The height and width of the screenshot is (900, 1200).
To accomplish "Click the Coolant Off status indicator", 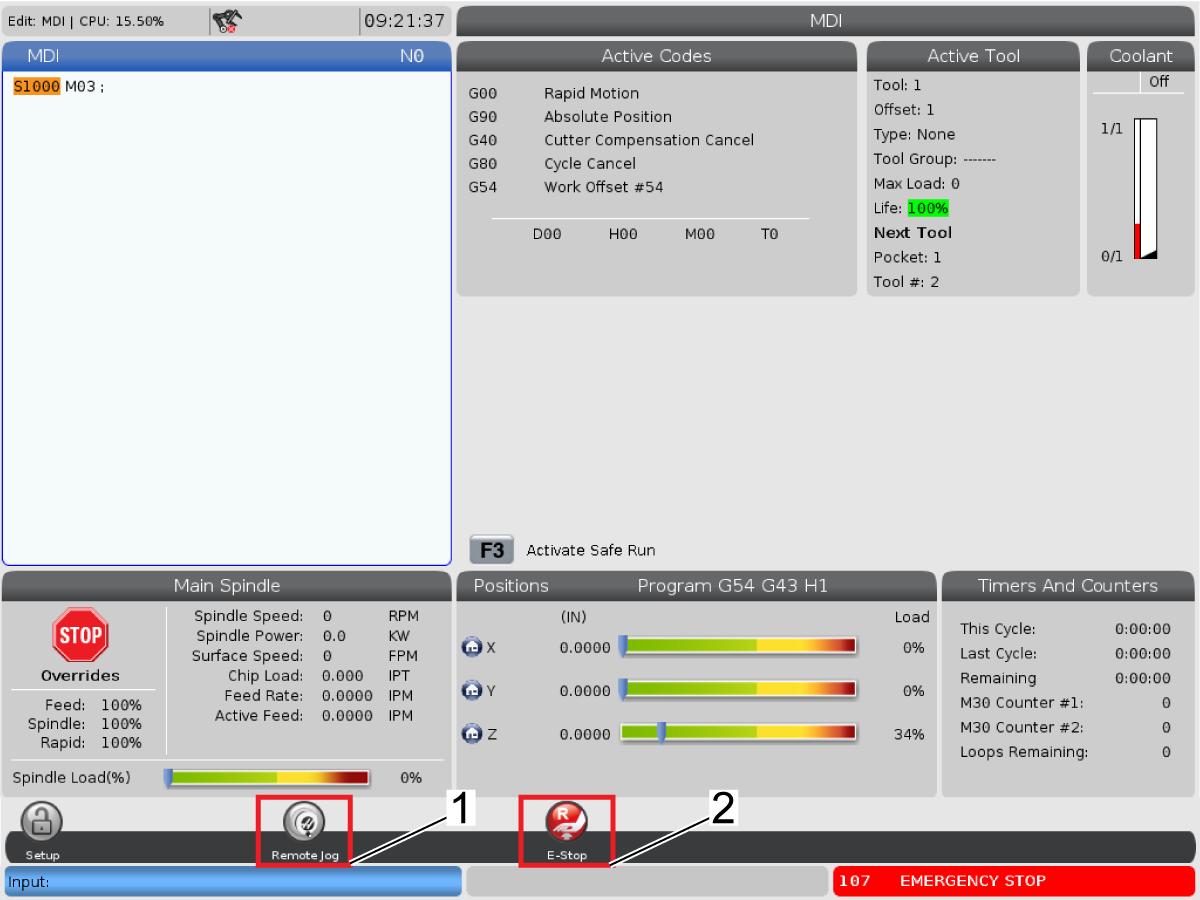I will [x=1158, y=82].
